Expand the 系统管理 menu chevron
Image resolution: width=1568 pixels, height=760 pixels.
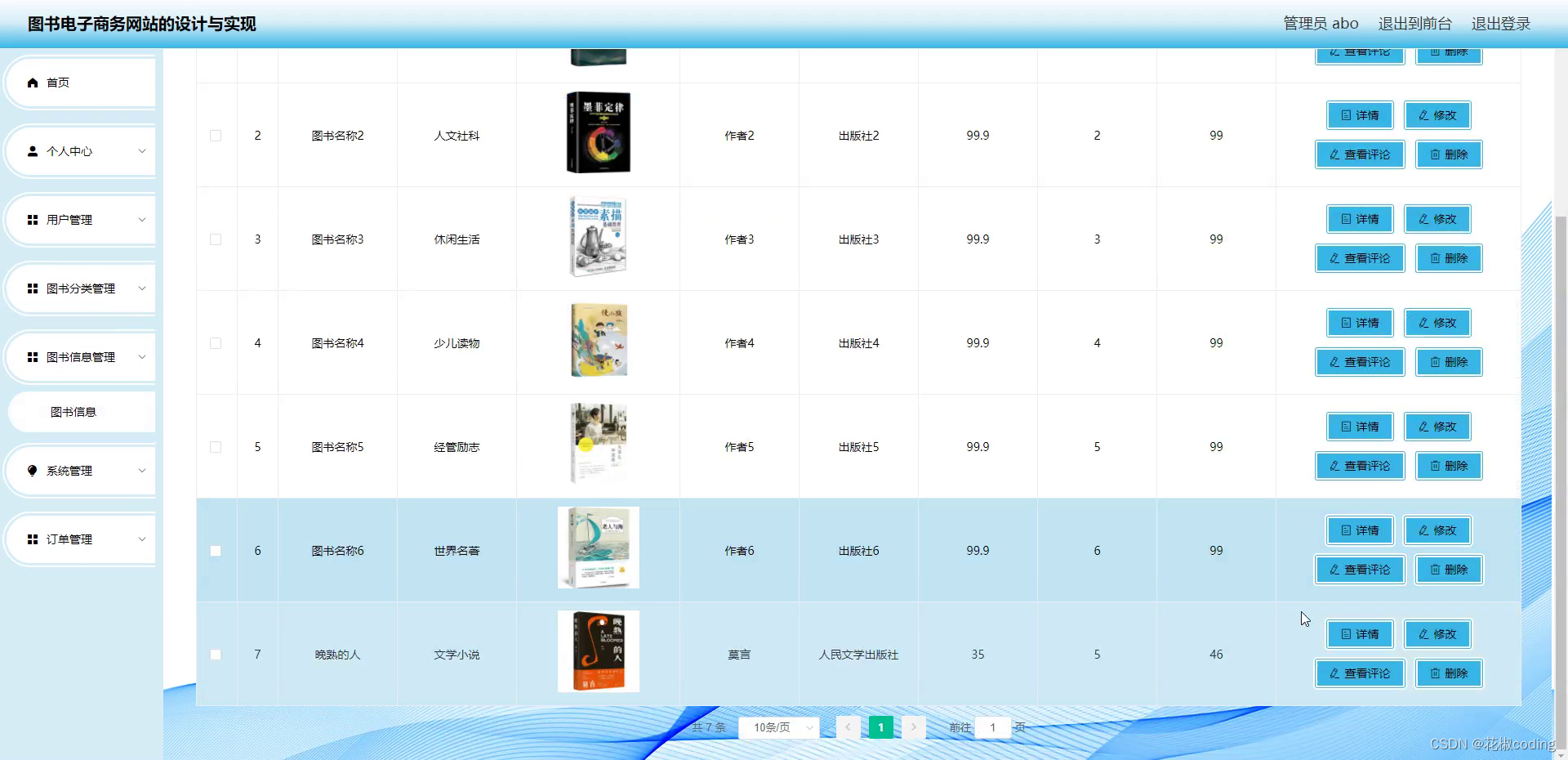(x=142, y=471)
